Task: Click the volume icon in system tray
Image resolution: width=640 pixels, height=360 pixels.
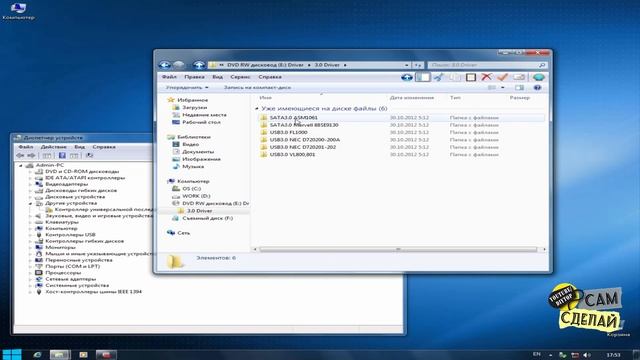Action: (x=587, y=355)
